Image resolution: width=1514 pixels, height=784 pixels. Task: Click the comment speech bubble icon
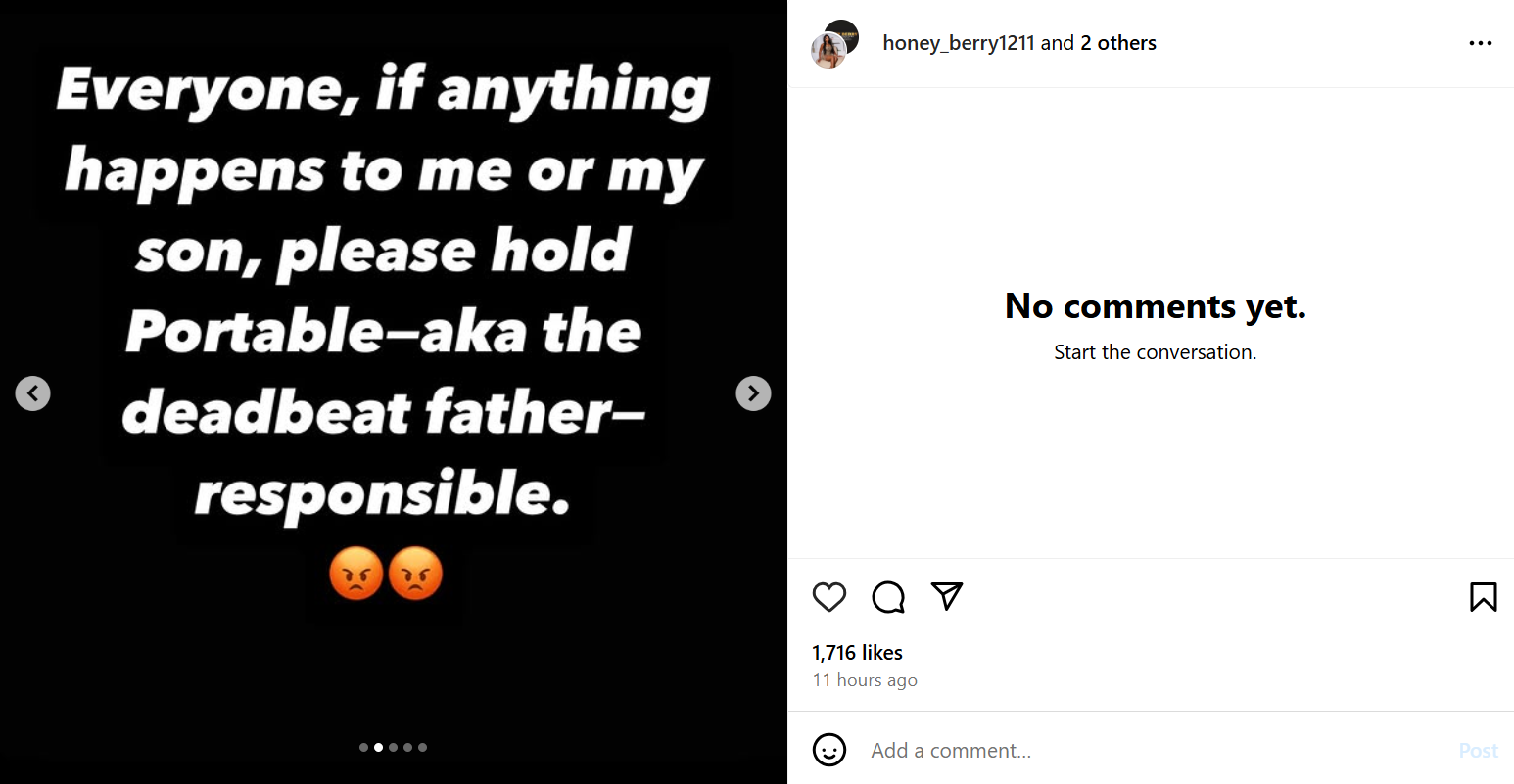coord(888,597)
